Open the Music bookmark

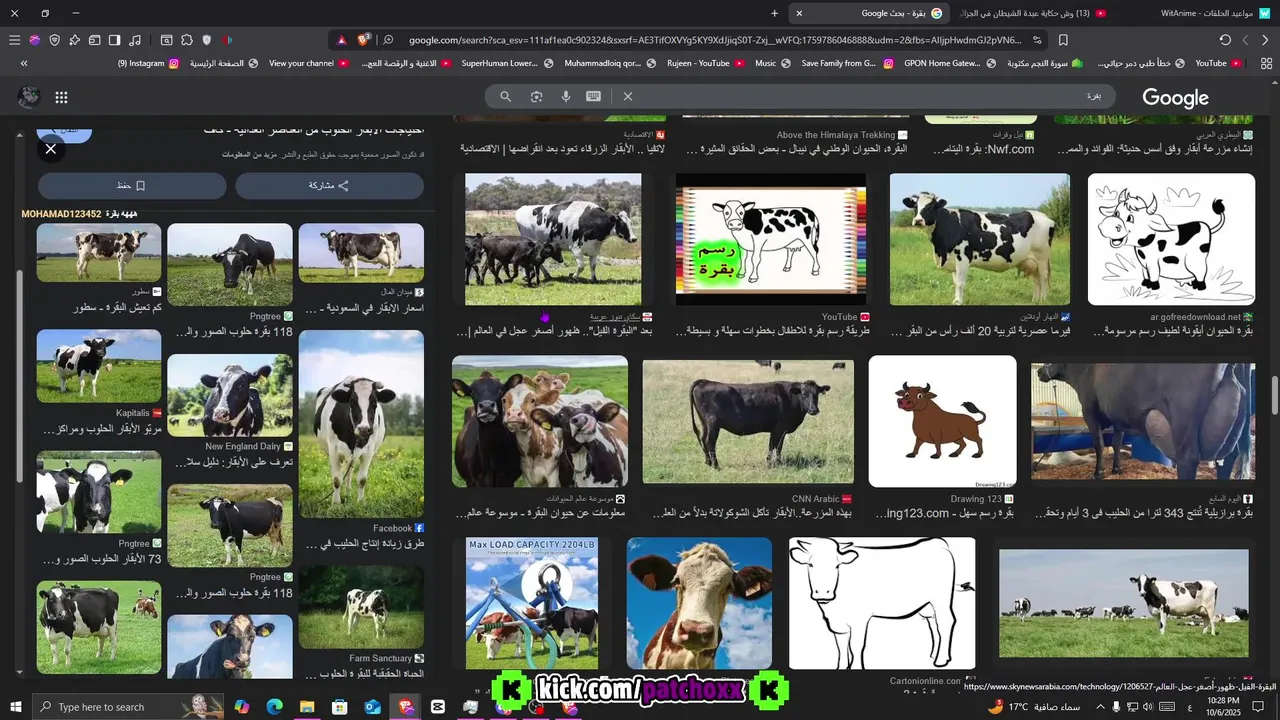point(773,63)
